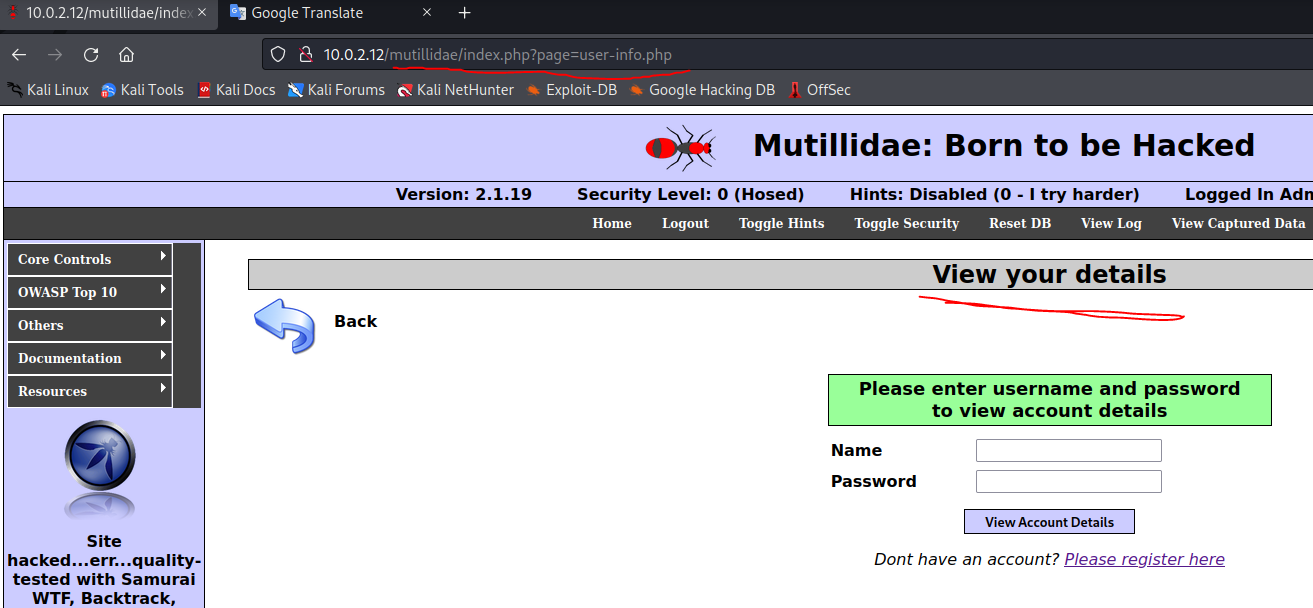Viewport: 1313px width, 608px height.
Task: Follow the Please register here link
Action: [1144, 559]
